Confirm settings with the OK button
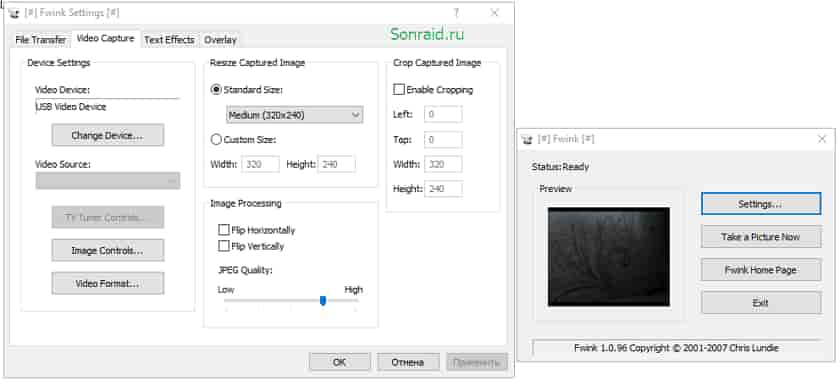Screen dimensions: 840x380 tap(340, 362)
